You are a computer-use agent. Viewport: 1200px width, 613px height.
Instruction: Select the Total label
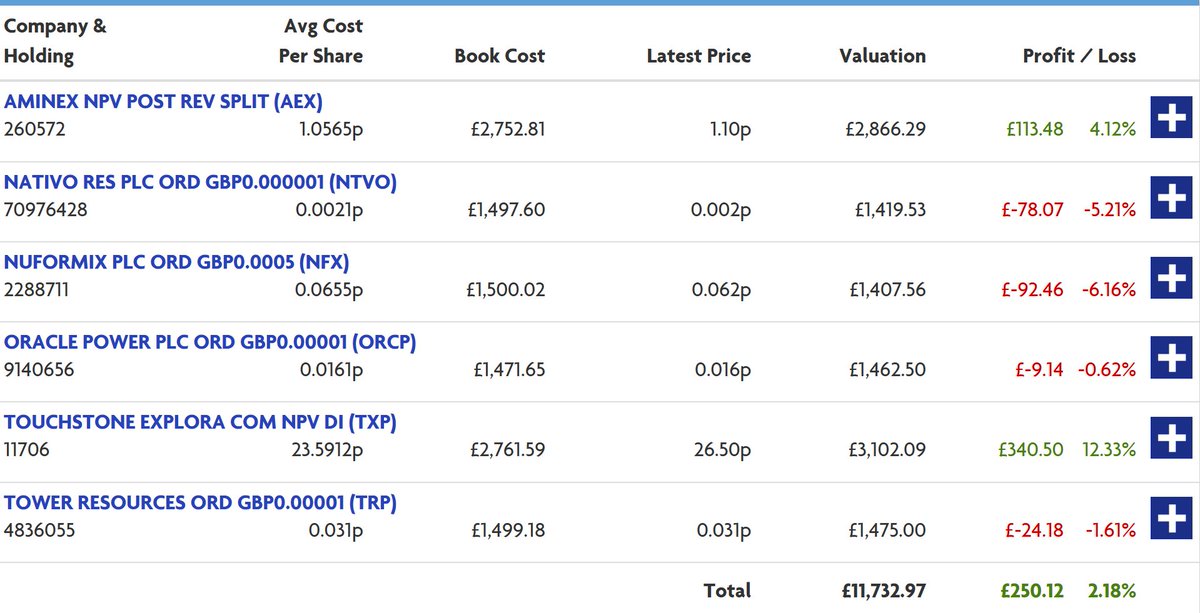pos(727,591)
